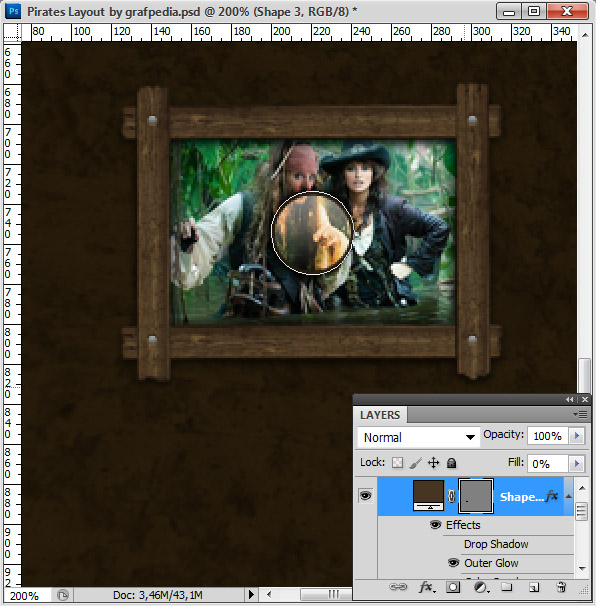Click the Opacity 100% field
This screenshot has height=606, width=596.
click(x=547, y=436)
